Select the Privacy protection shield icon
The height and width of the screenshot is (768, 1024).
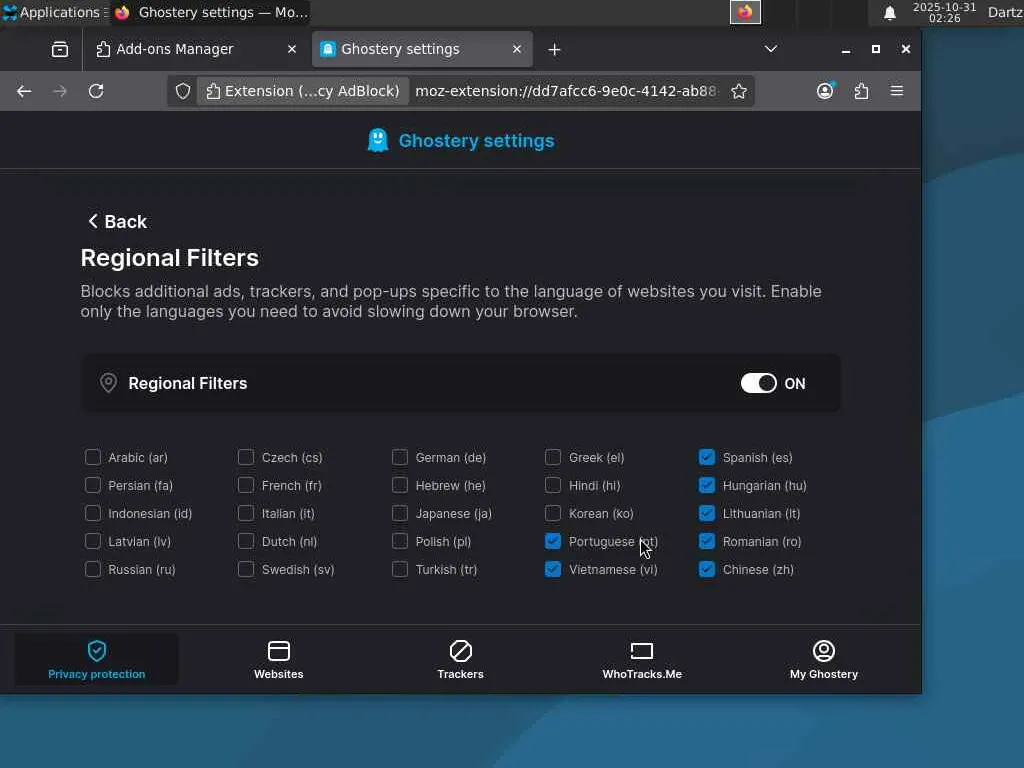click(x=97, y=651)
